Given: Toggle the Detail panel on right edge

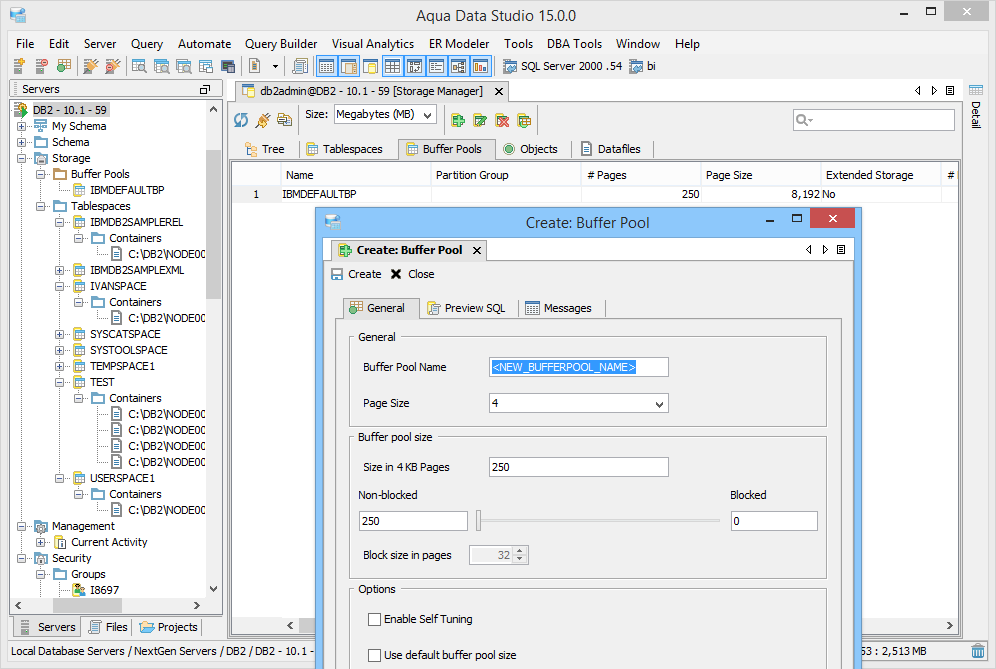Looking at the screenshot, I should click(x=975, y=115).
